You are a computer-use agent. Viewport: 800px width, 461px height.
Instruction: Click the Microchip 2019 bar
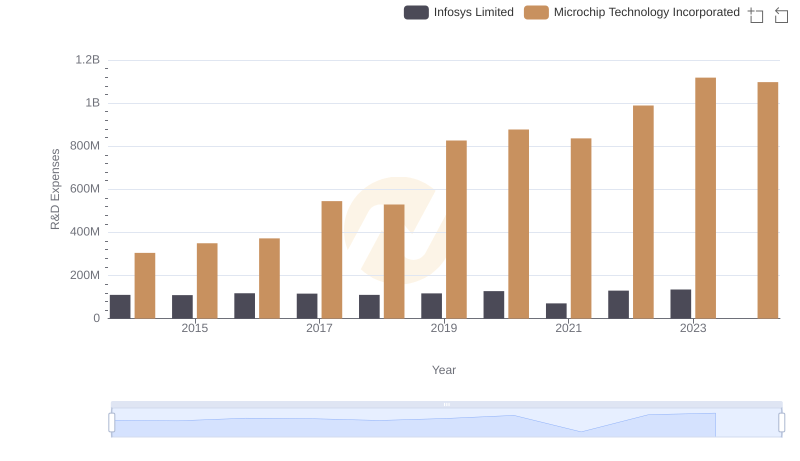click(456, 229)
